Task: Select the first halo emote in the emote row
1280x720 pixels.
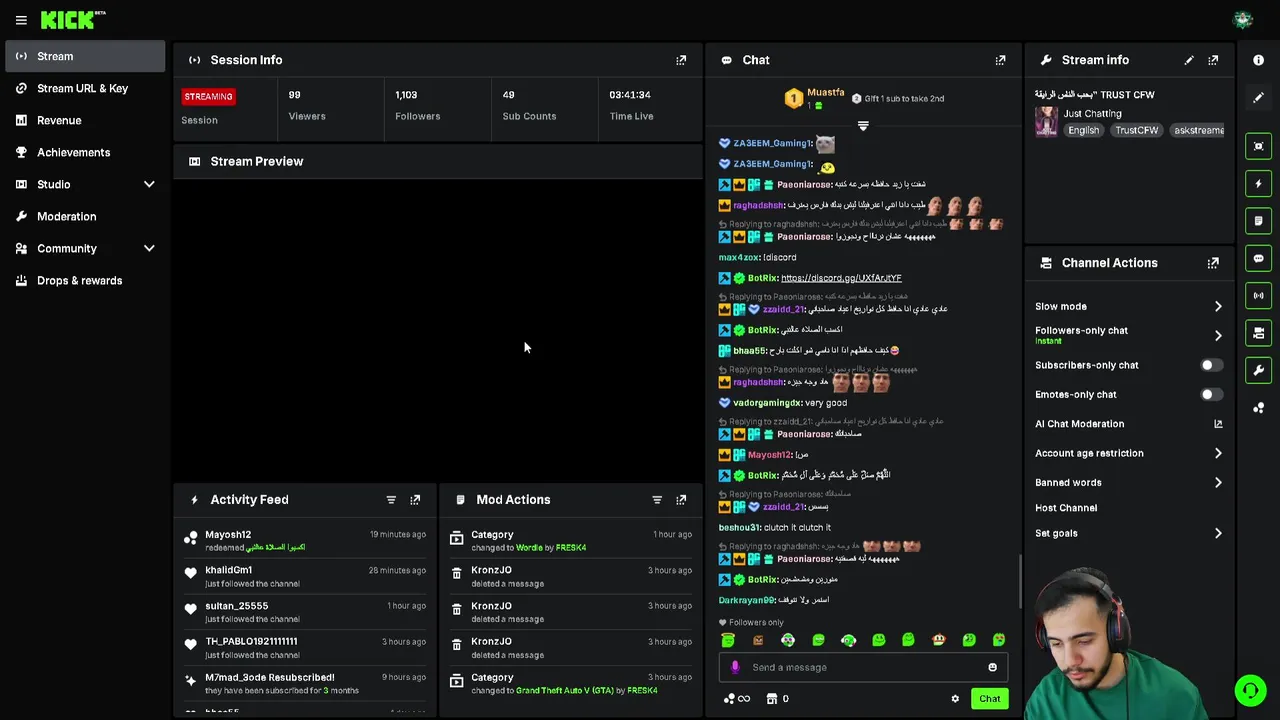Action: [x=728, y=640]
